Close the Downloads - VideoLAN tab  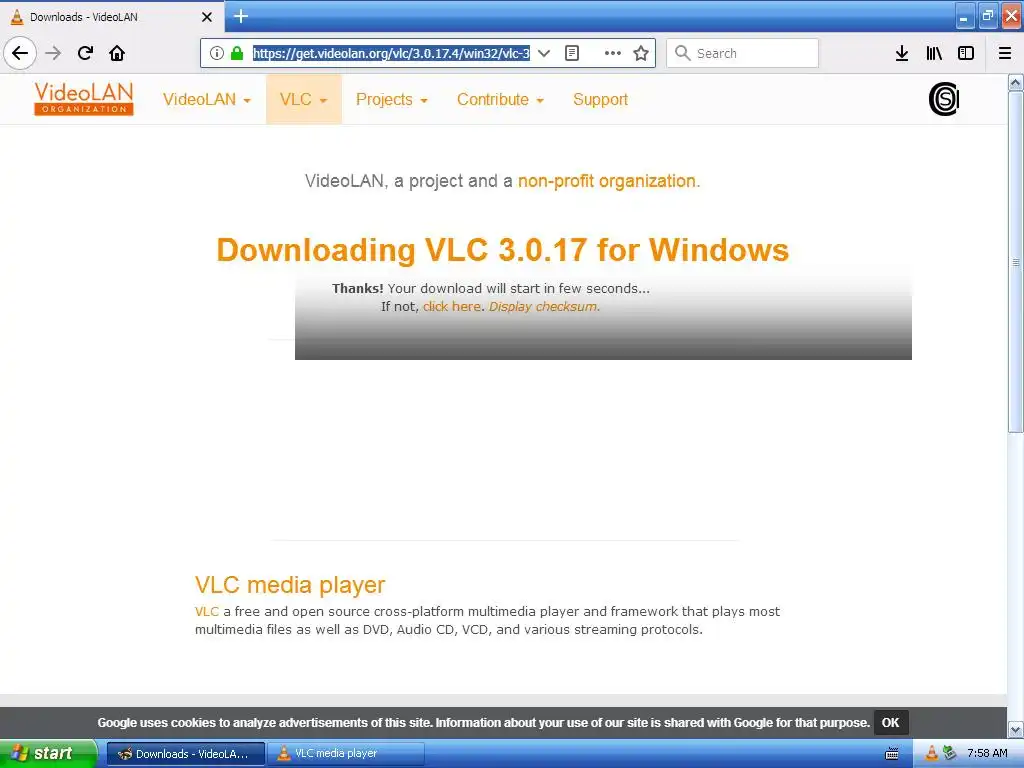[x=207, y=17]
